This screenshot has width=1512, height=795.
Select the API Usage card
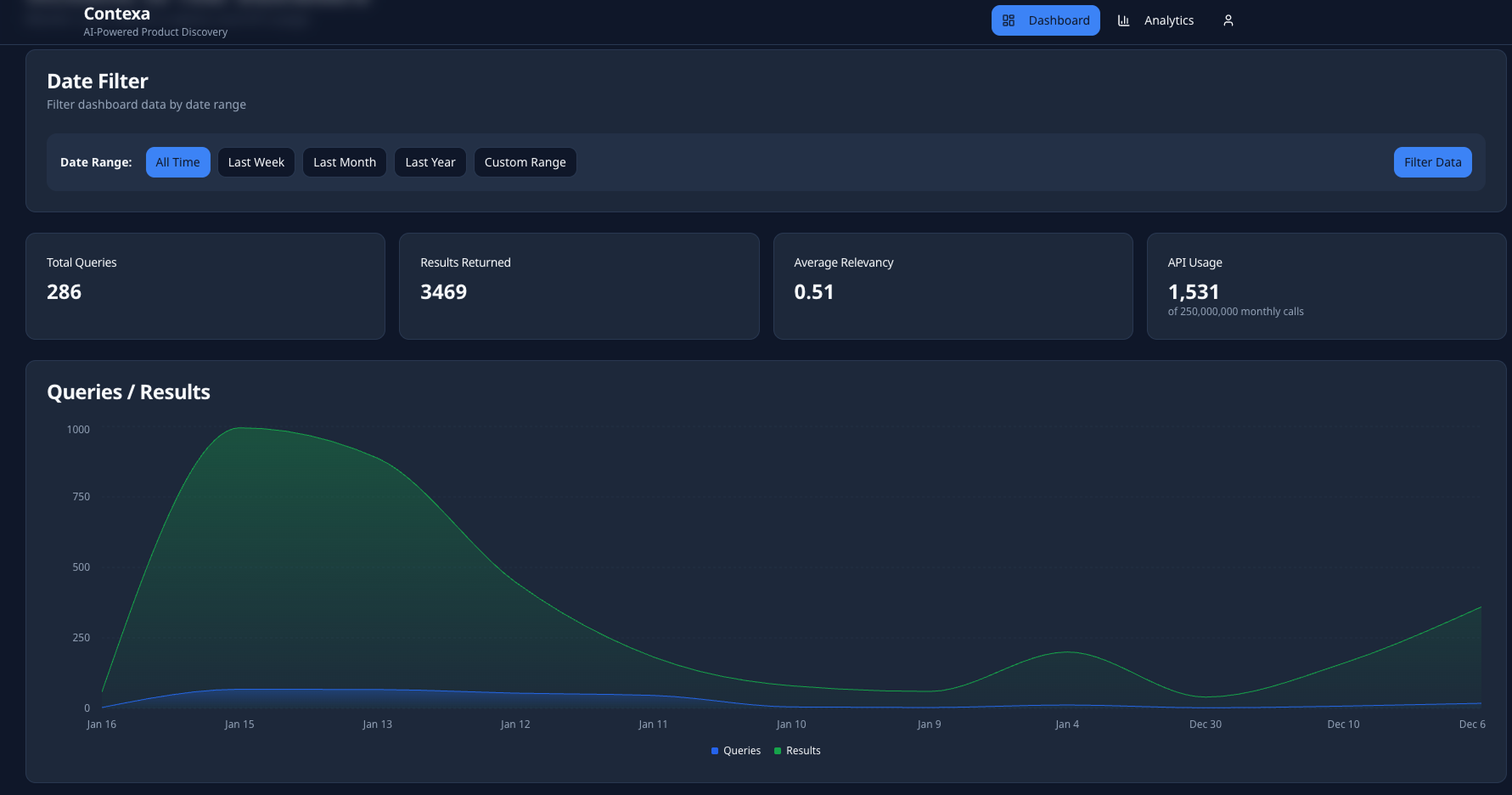1327,286
